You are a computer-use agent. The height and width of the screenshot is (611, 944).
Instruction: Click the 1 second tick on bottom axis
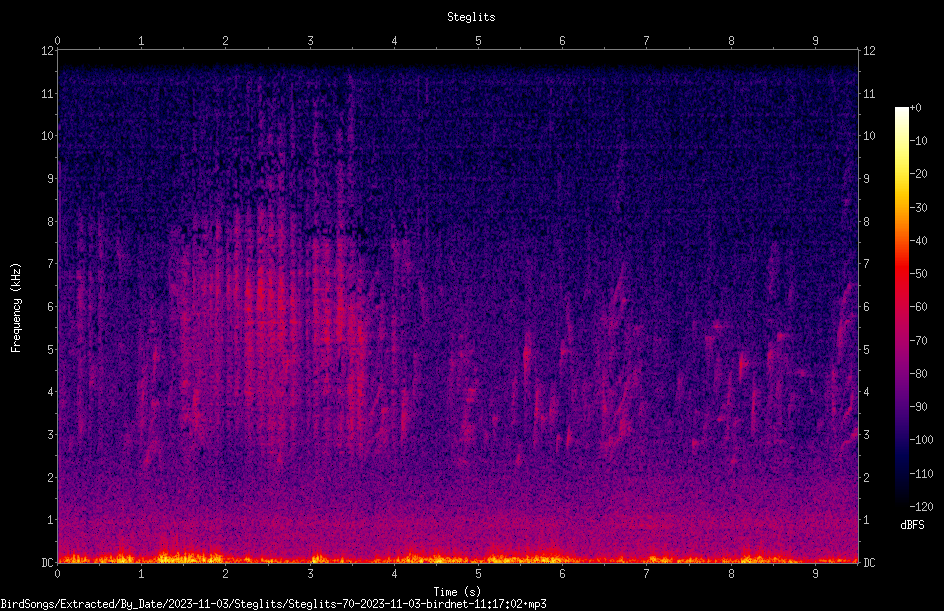tap(141, 574)
